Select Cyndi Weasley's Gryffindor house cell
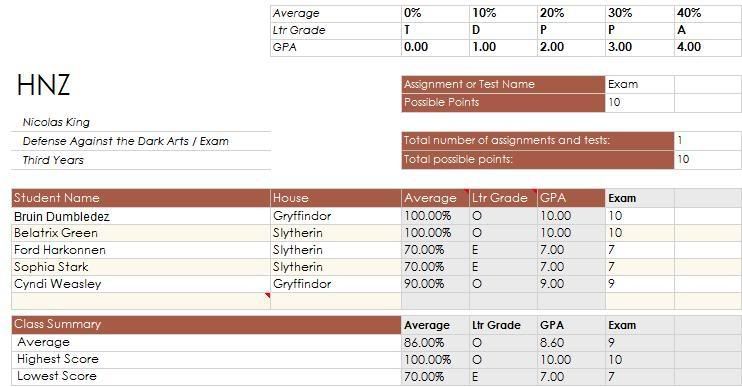This screenshot has width=742, height=387. (336, 284)
